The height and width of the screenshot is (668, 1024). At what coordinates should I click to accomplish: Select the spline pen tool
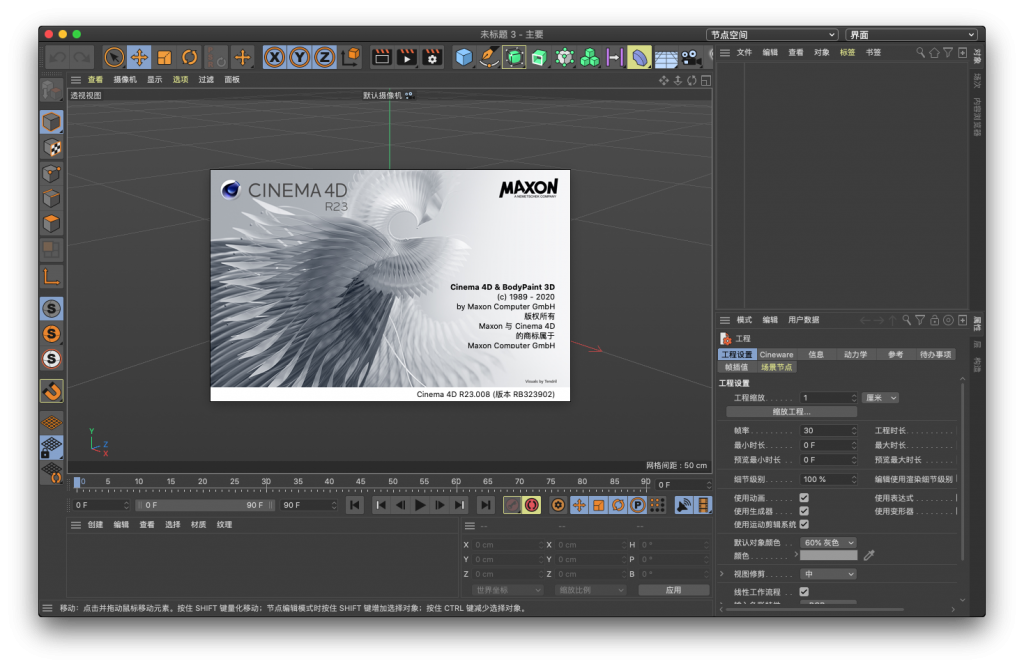tap(488, 57)
